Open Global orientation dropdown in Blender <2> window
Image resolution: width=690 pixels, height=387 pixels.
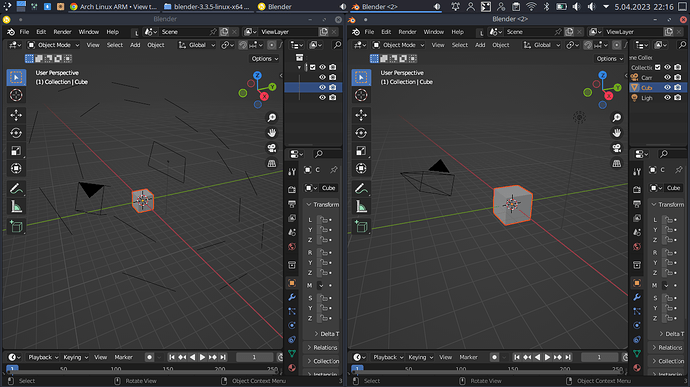pos(542,45)
